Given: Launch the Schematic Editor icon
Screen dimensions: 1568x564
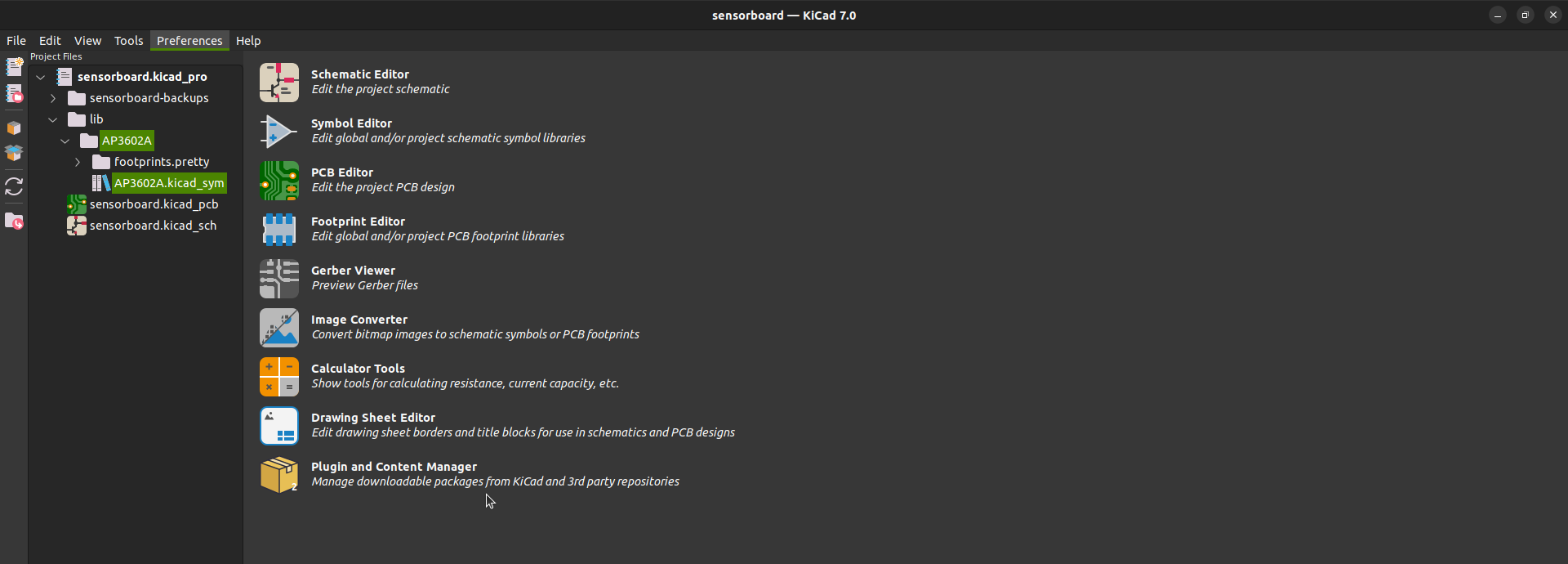Looking at the screenshot, I should click(279, 83).
